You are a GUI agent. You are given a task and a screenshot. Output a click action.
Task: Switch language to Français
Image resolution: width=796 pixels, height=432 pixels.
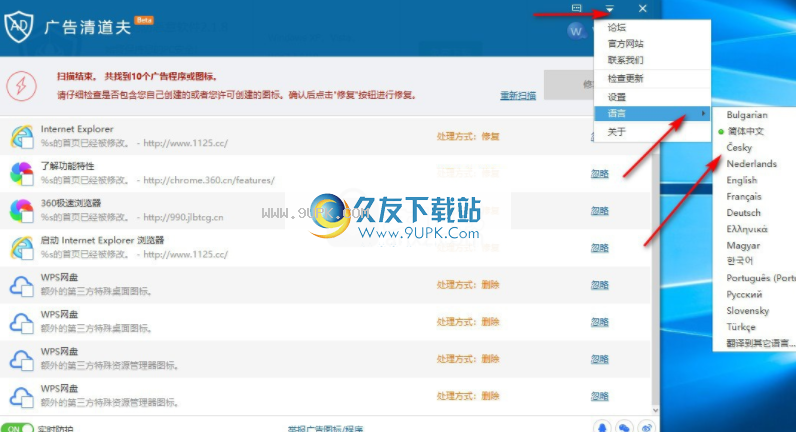[x=744, y=196]
